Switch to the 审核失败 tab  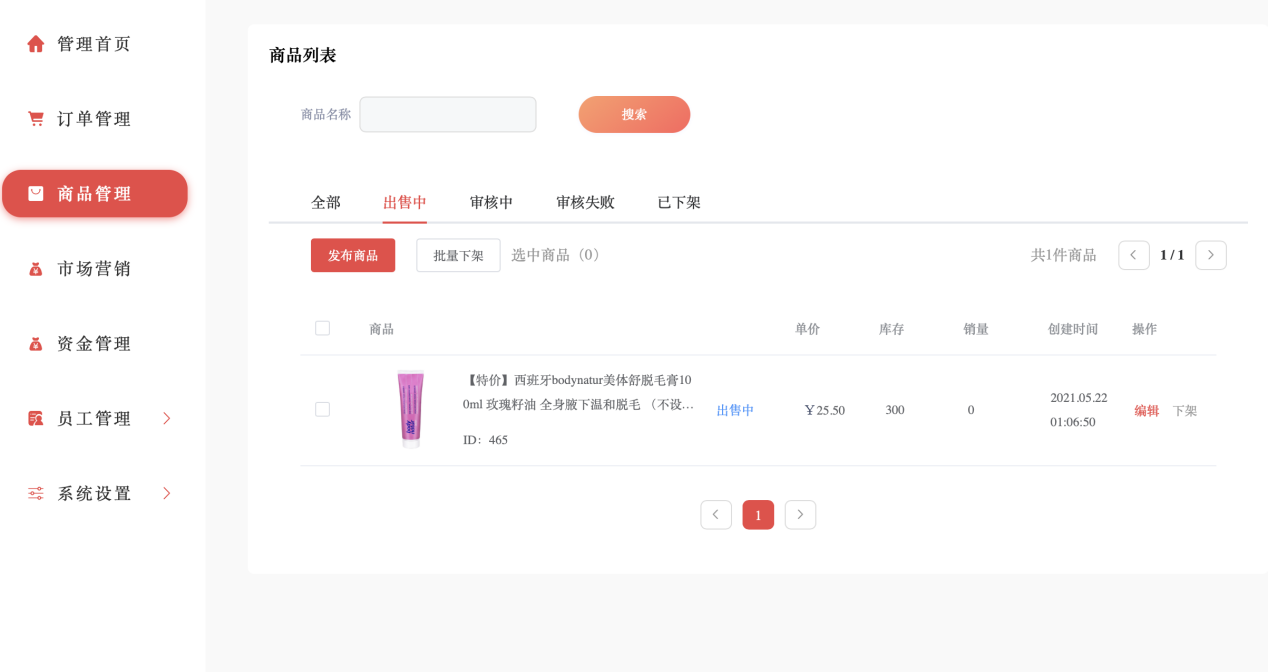[586, 202]
